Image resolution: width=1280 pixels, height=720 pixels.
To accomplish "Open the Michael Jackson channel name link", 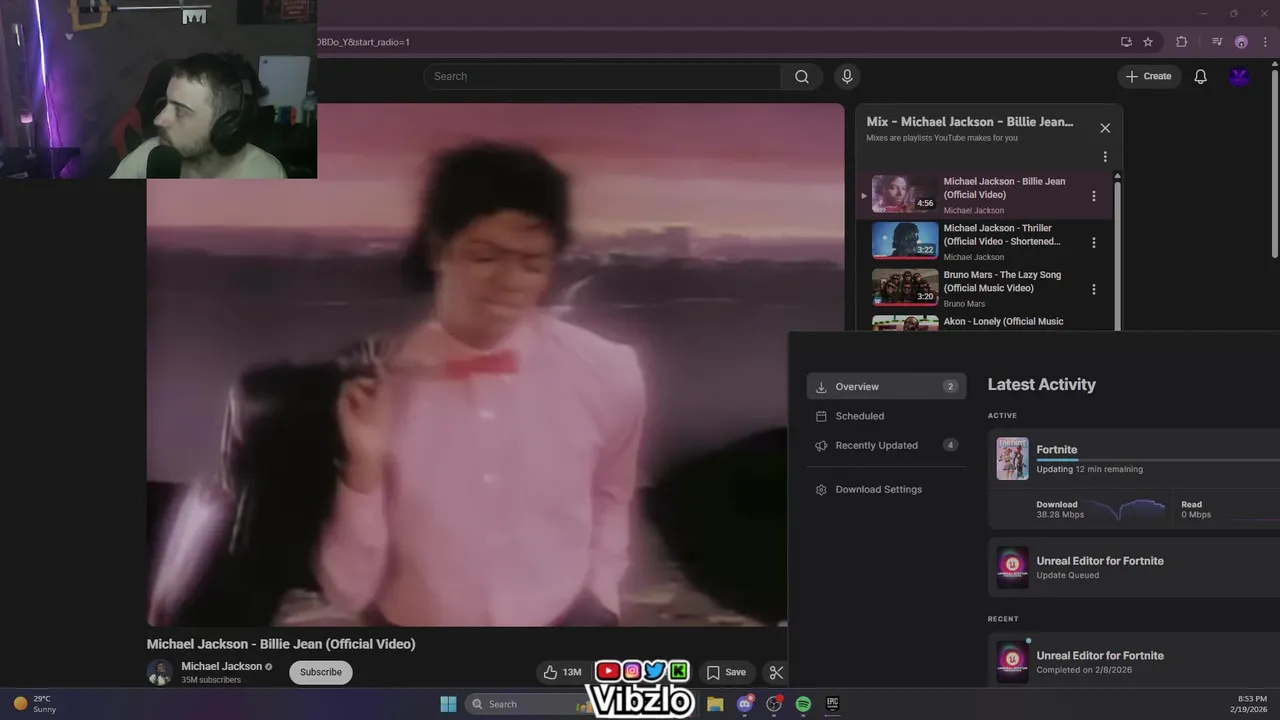I will point(221,666).
